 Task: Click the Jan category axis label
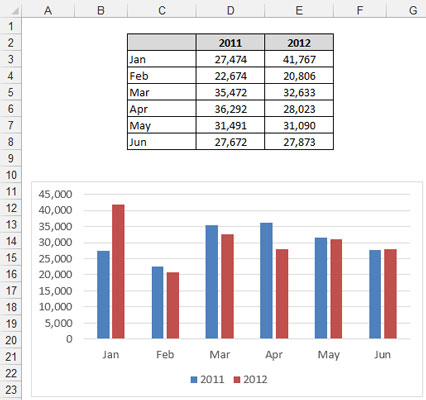[111, 354]
